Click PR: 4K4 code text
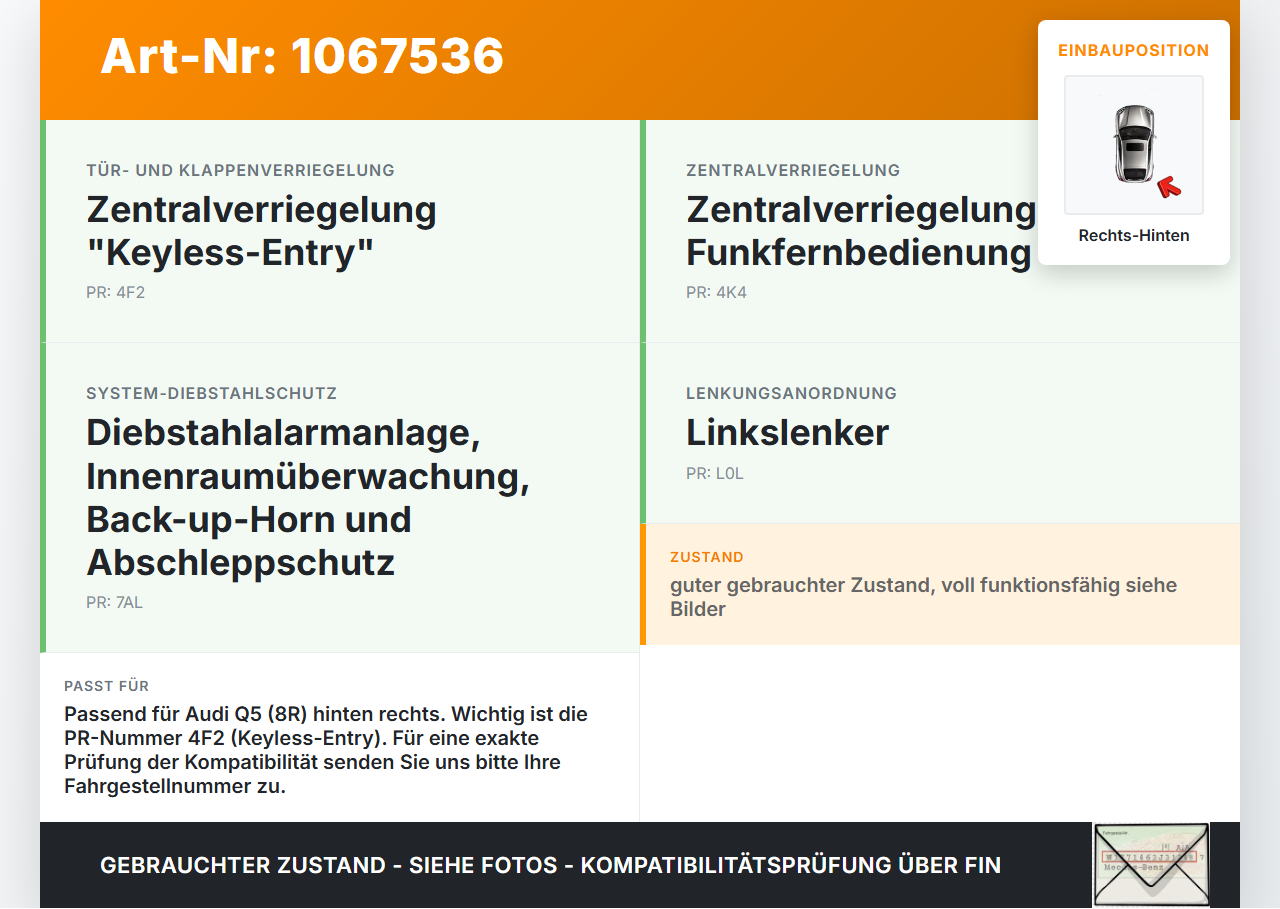Image resolution: width=1280 pixels, height=909 pixels. (x=717, y=293)
